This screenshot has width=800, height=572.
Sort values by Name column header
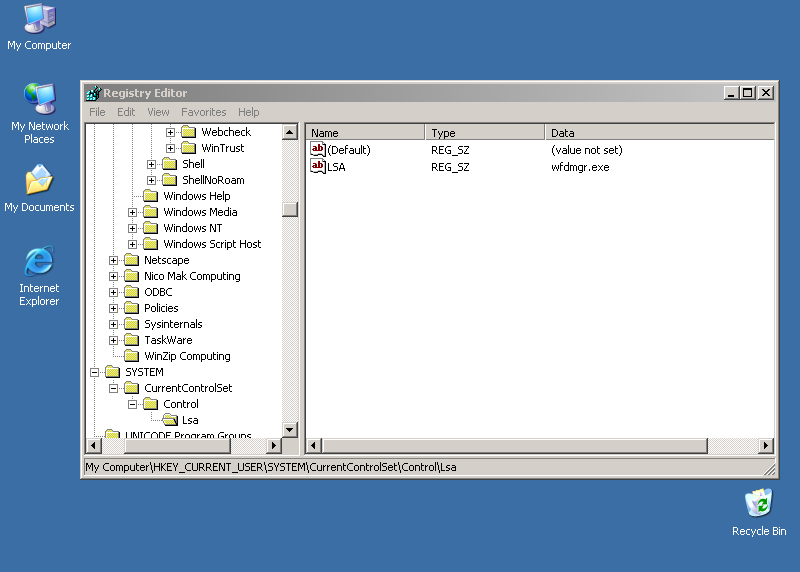(x=365, y=133)
